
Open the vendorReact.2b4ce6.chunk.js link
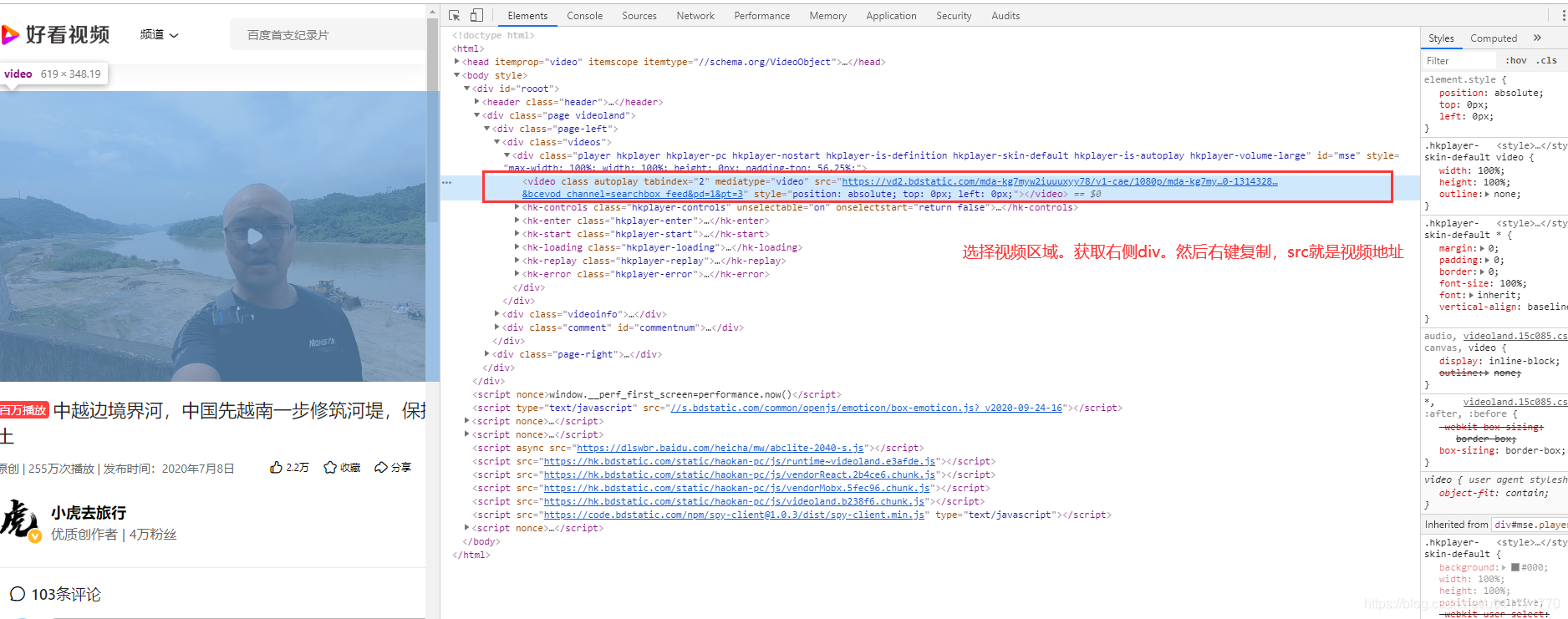[740, 474]
